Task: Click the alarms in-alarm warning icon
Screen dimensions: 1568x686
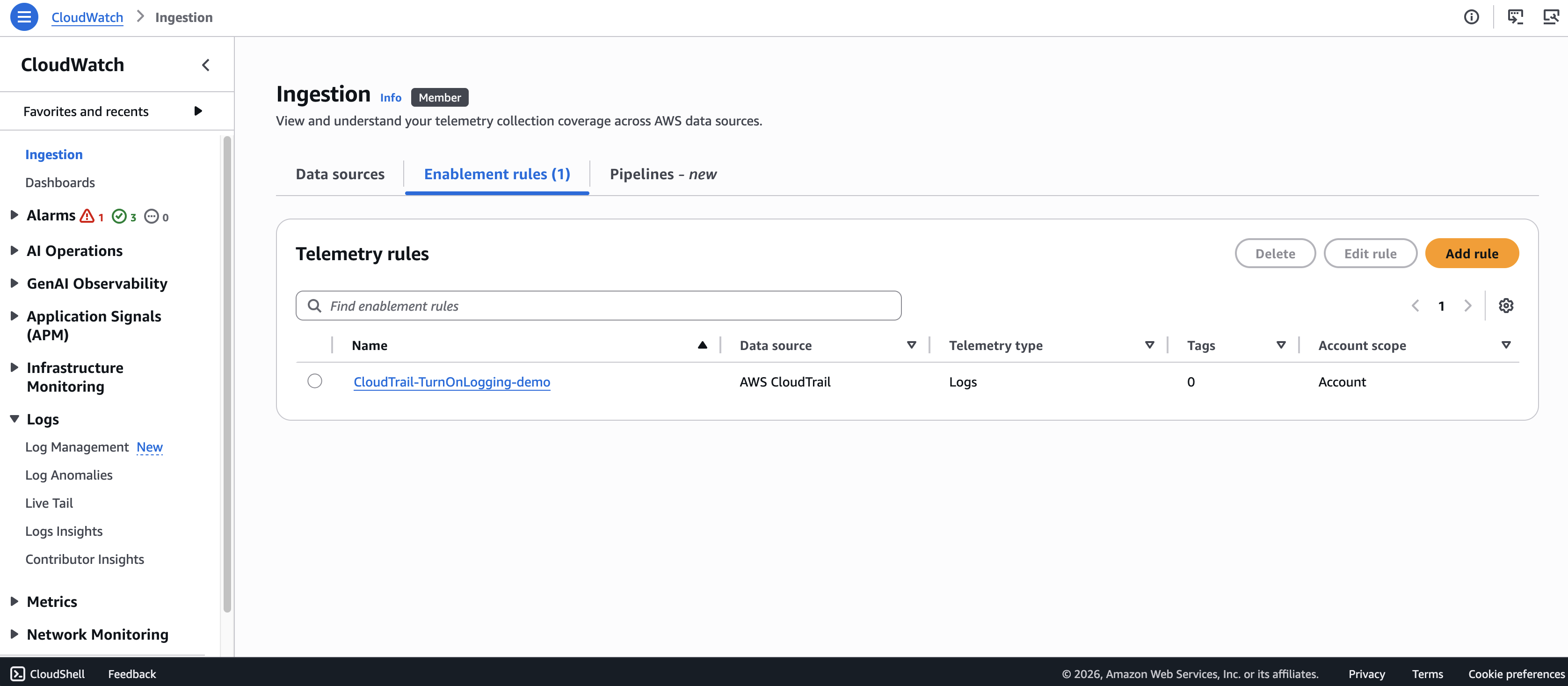Action: click(x=87, y=216)
